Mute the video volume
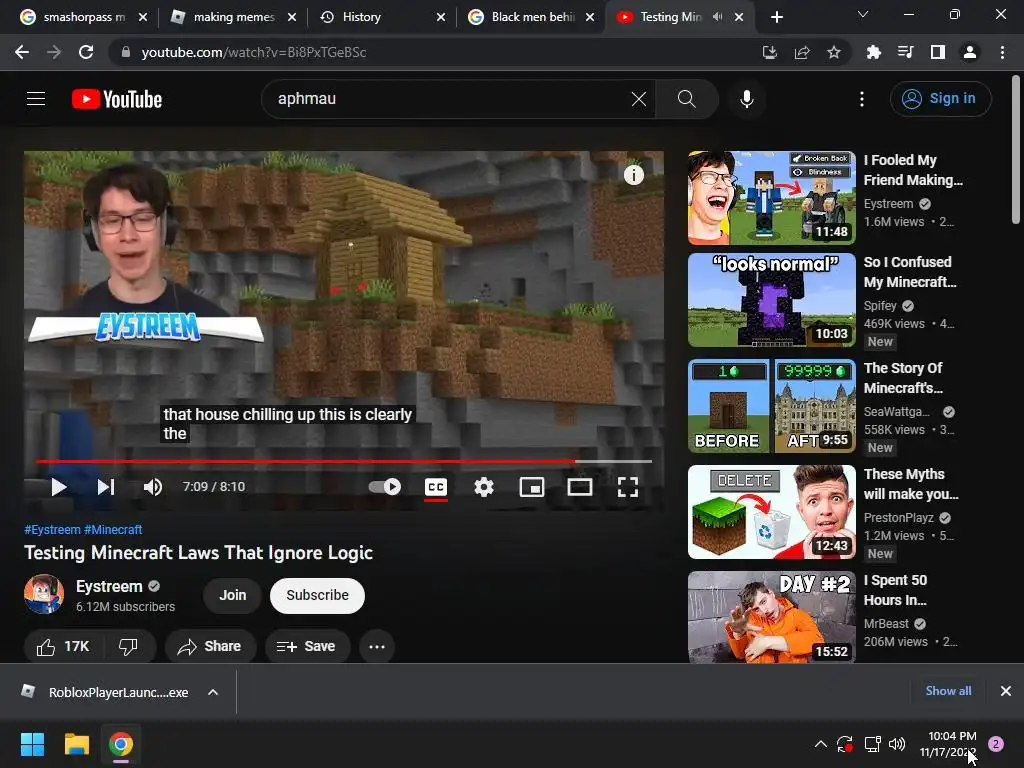The width and height of the screenshot is (1024, 768). [153, 487]
